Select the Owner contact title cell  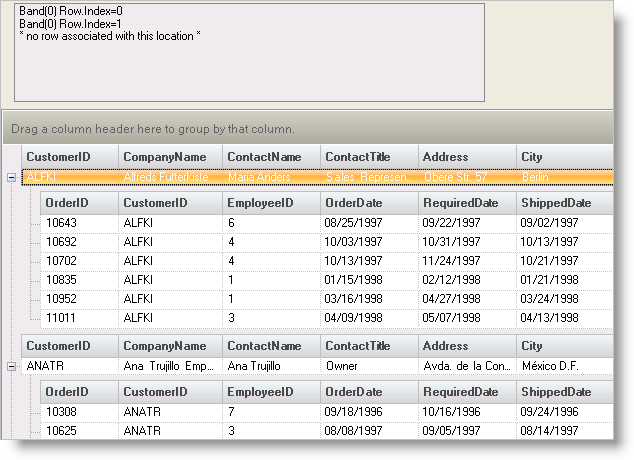click(368, 366)
